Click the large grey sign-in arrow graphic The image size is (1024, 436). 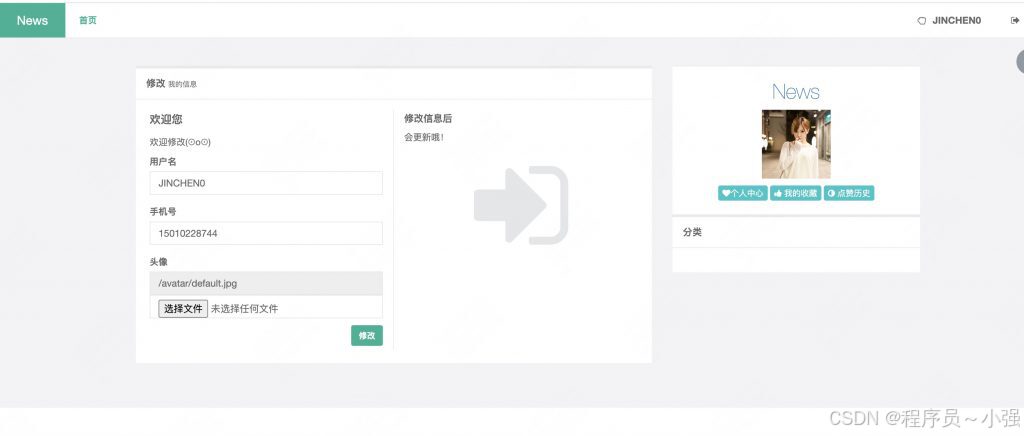pyautogui.click(x=521, y=205)
